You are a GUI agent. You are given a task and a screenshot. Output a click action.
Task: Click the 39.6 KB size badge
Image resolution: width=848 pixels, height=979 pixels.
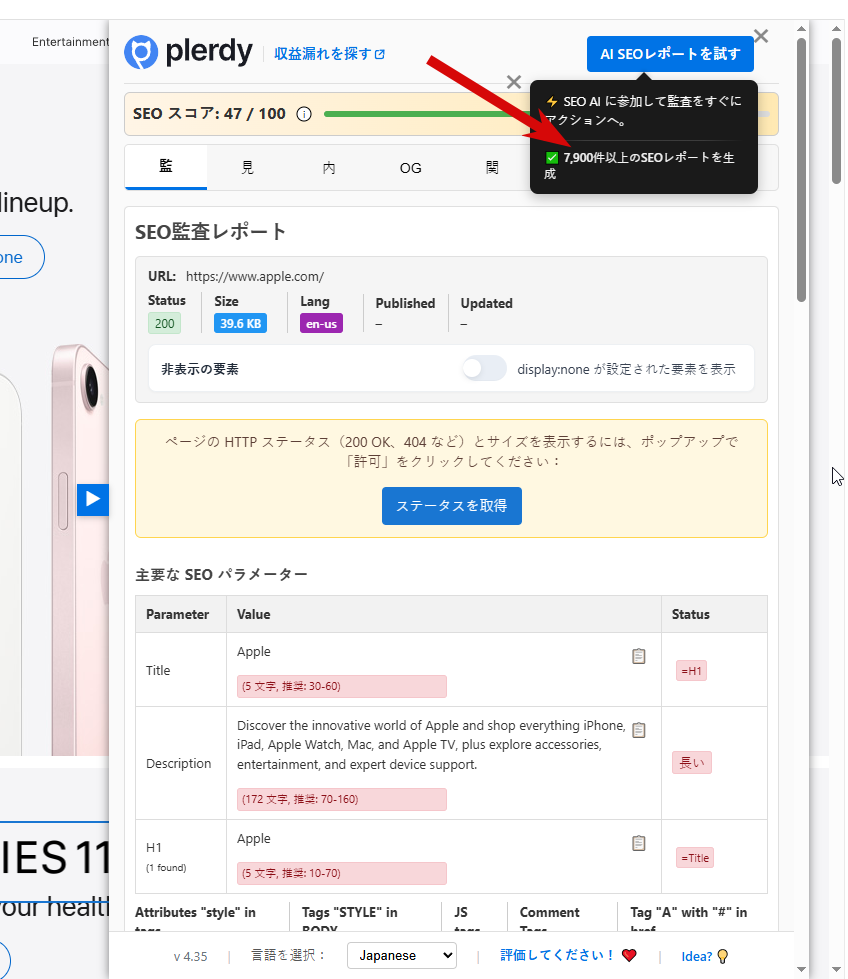pyautogui.click(x=240, y=323)
